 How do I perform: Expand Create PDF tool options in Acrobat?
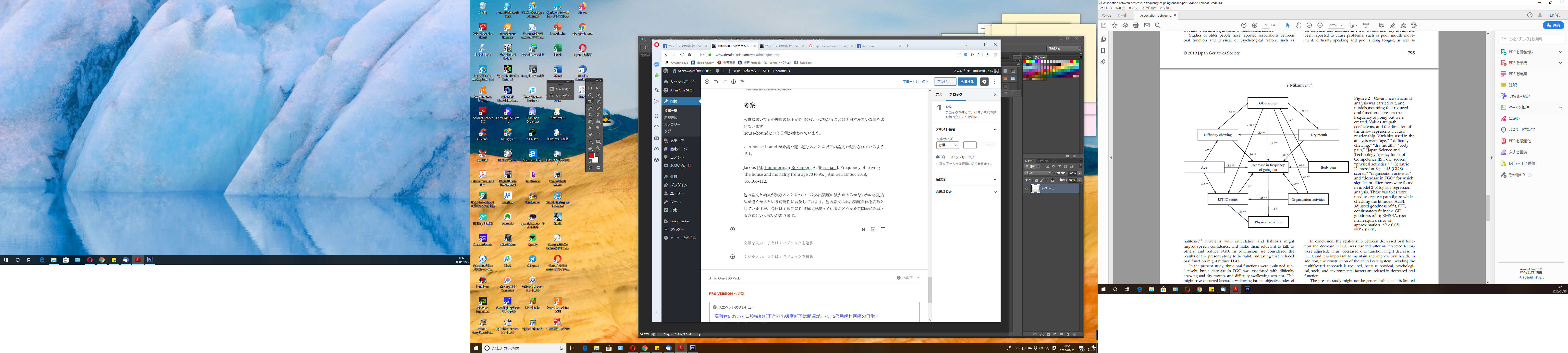point(1560,63)
